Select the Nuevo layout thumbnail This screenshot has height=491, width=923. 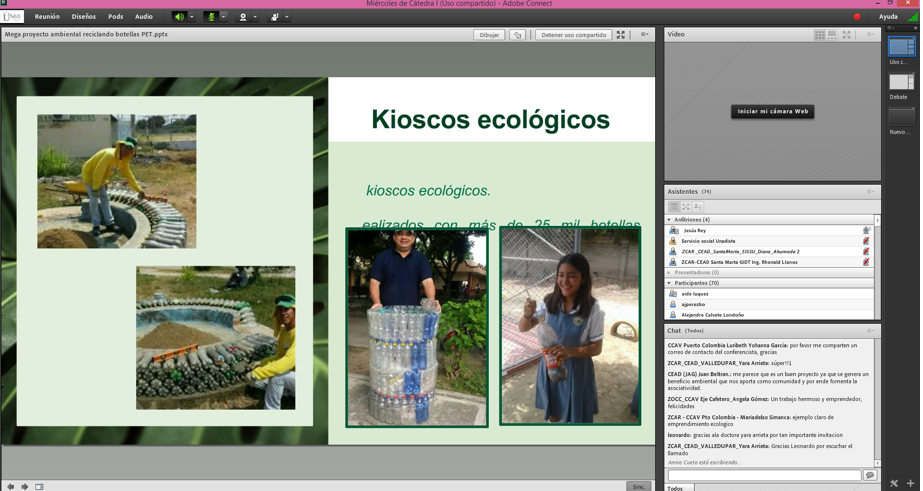coord(901,117)
